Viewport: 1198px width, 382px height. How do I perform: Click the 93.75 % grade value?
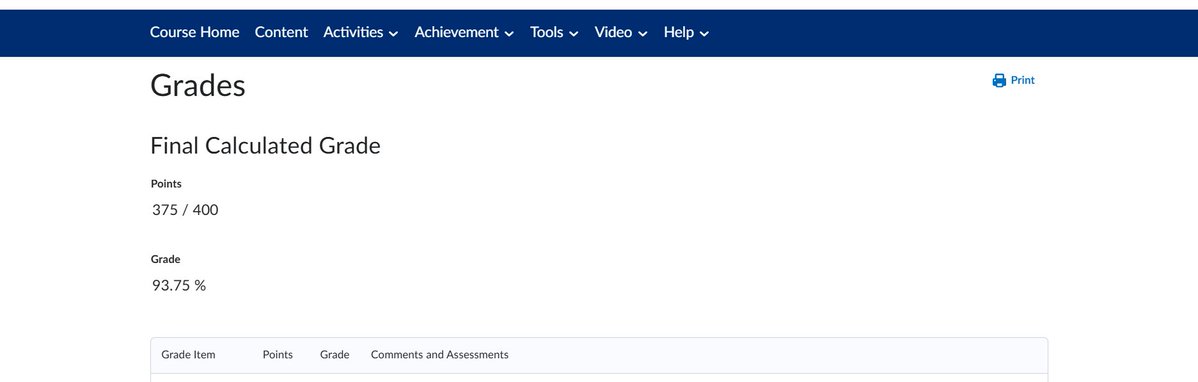tap(179, 286)
